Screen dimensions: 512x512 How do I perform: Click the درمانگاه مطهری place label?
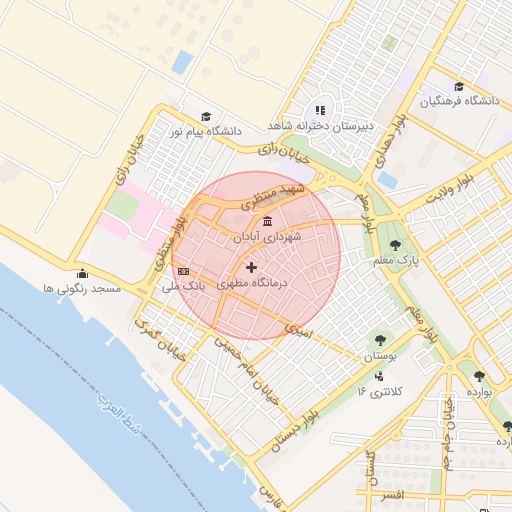252,284
